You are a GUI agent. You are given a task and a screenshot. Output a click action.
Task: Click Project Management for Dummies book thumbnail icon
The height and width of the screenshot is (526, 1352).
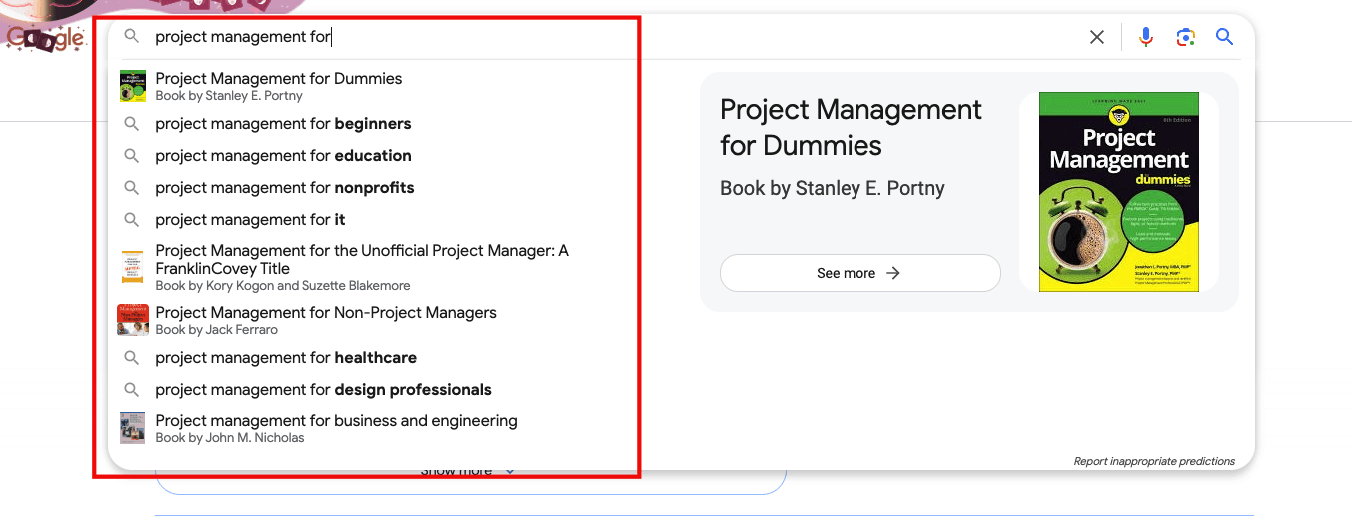coord(132,86)
